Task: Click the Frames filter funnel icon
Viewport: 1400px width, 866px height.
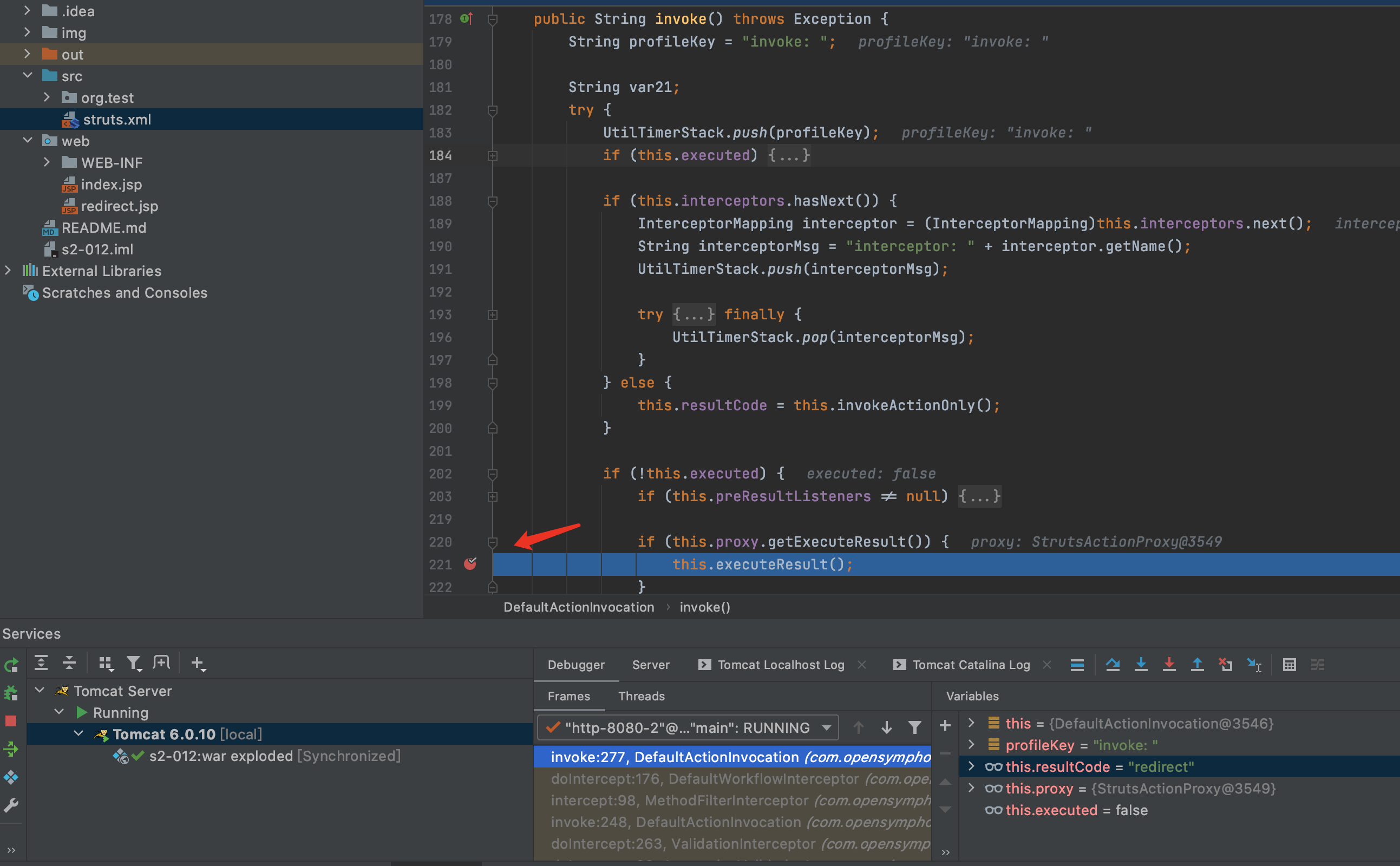Action: click(x=915, y=727)
